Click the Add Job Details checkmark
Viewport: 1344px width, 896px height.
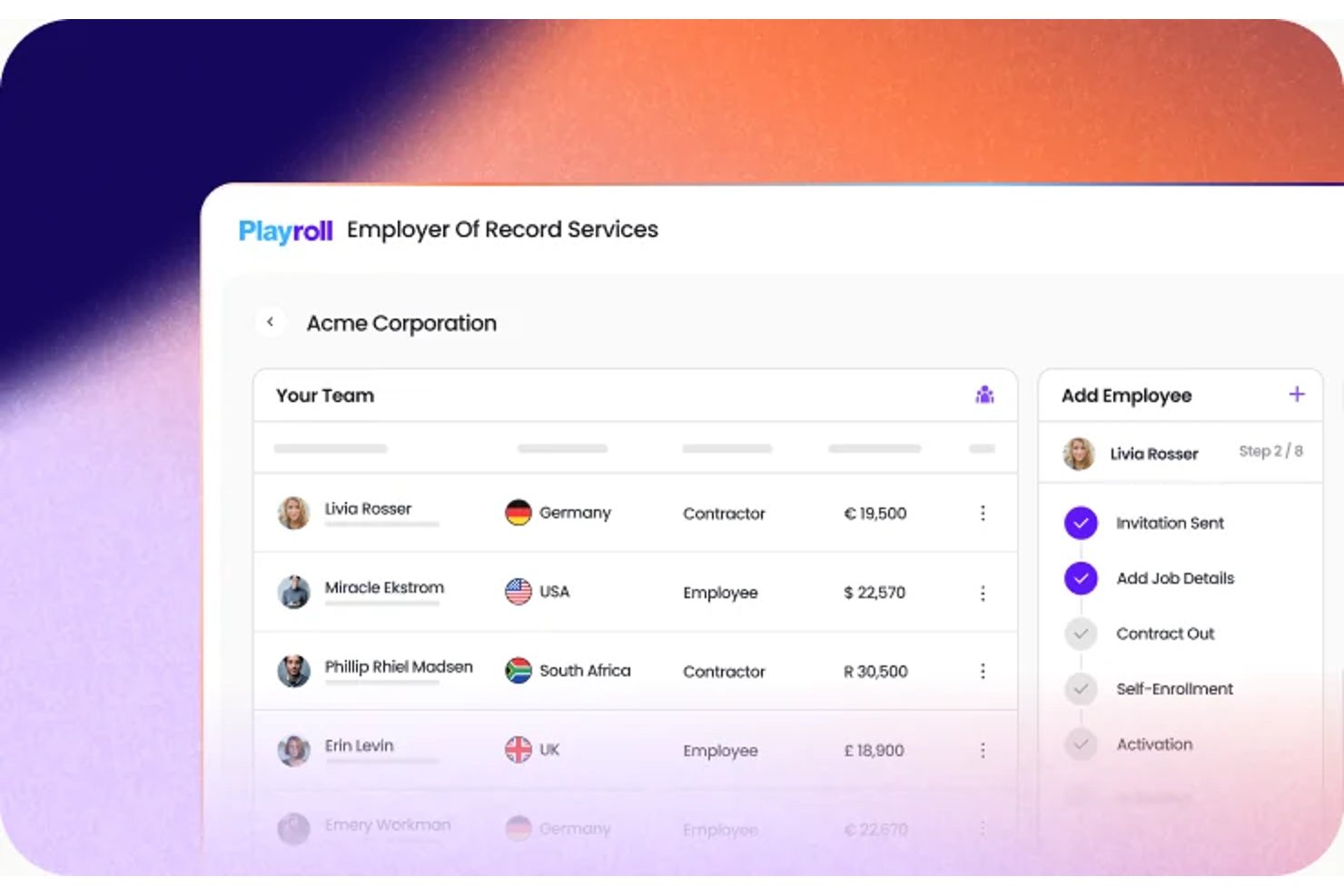click(1081, 578)
